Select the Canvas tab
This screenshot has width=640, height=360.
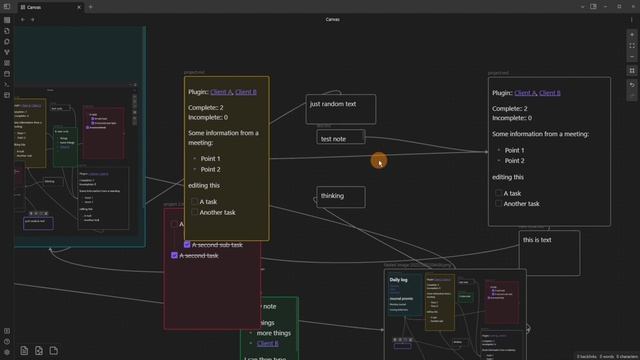[x=50, y=7]
